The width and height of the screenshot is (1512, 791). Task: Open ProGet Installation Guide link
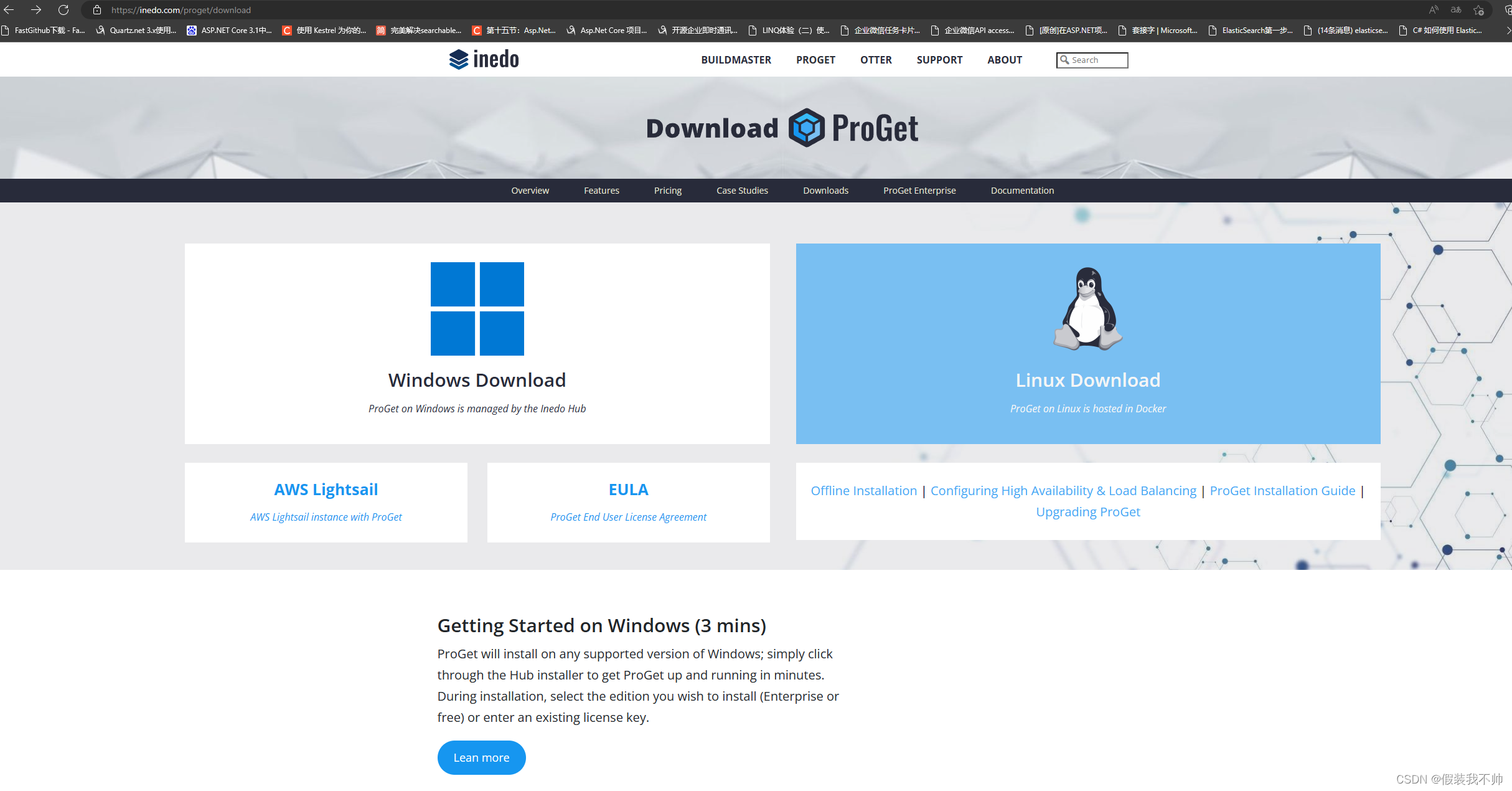(1282, 491)
